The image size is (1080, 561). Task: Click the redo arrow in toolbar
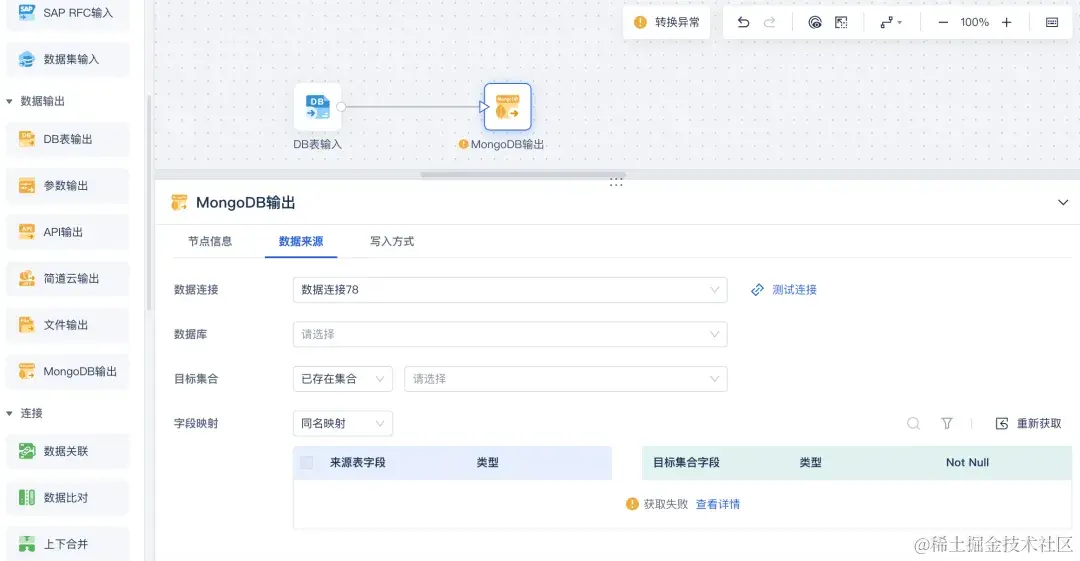tap(769, 22)
